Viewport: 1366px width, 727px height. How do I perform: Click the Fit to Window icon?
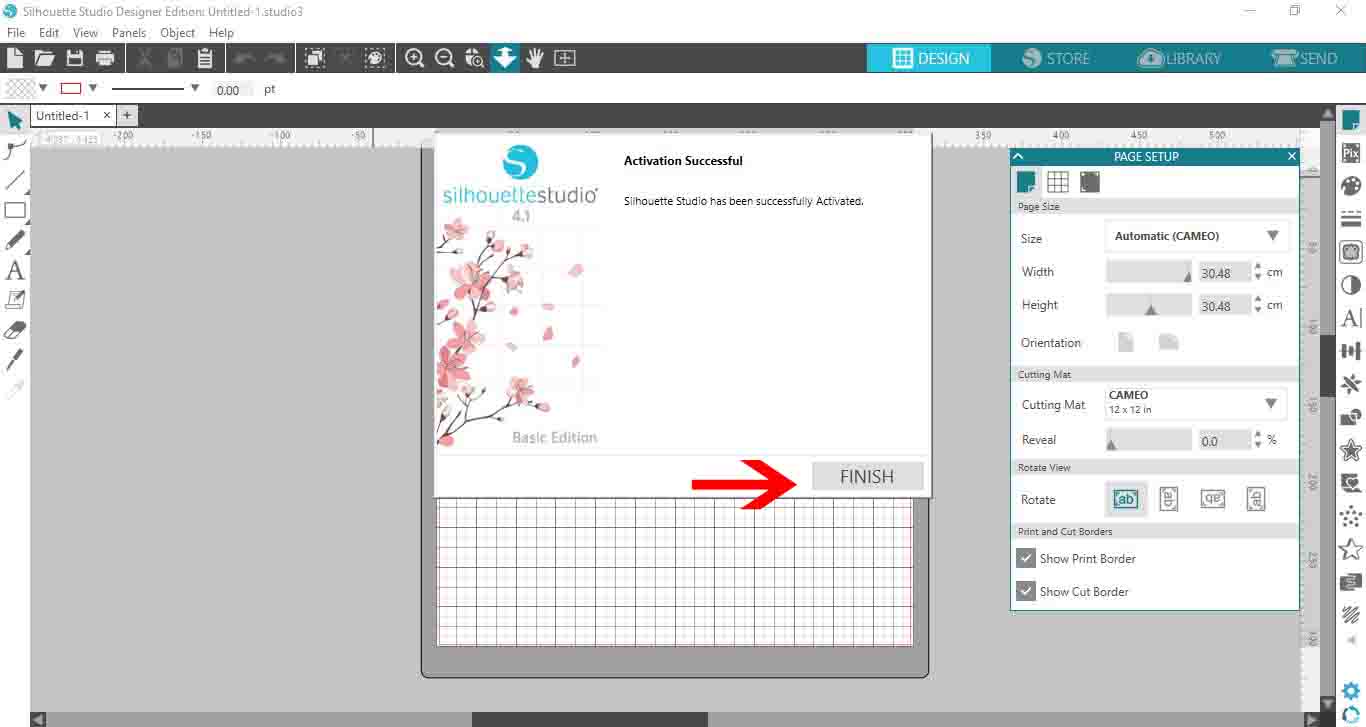pyautogui.click(x=565, y=58)
